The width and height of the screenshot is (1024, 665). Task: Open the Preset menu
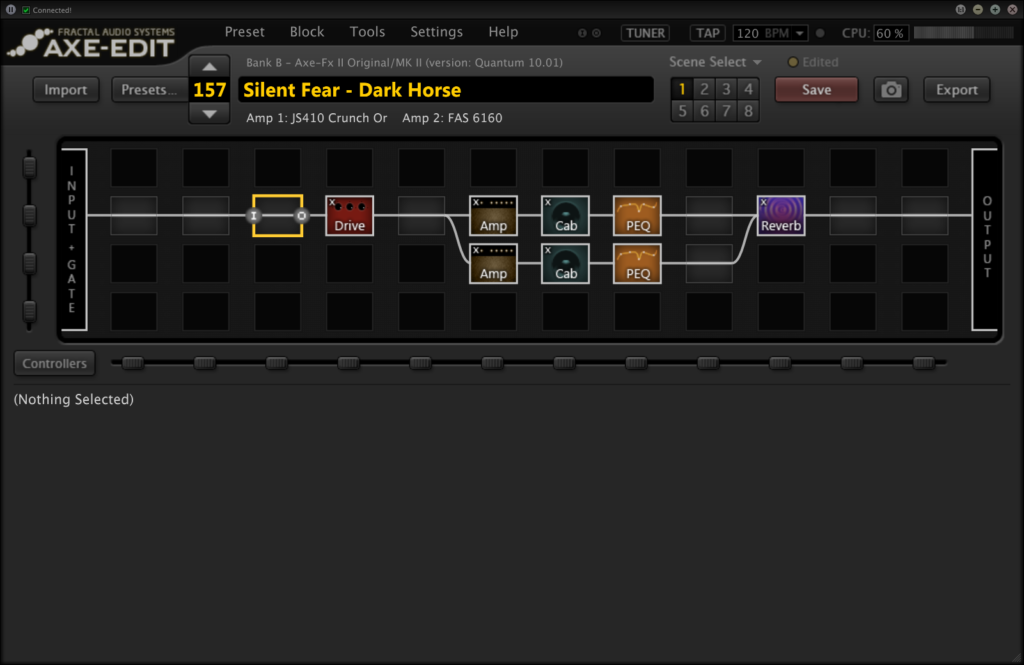tap(244, 32)
